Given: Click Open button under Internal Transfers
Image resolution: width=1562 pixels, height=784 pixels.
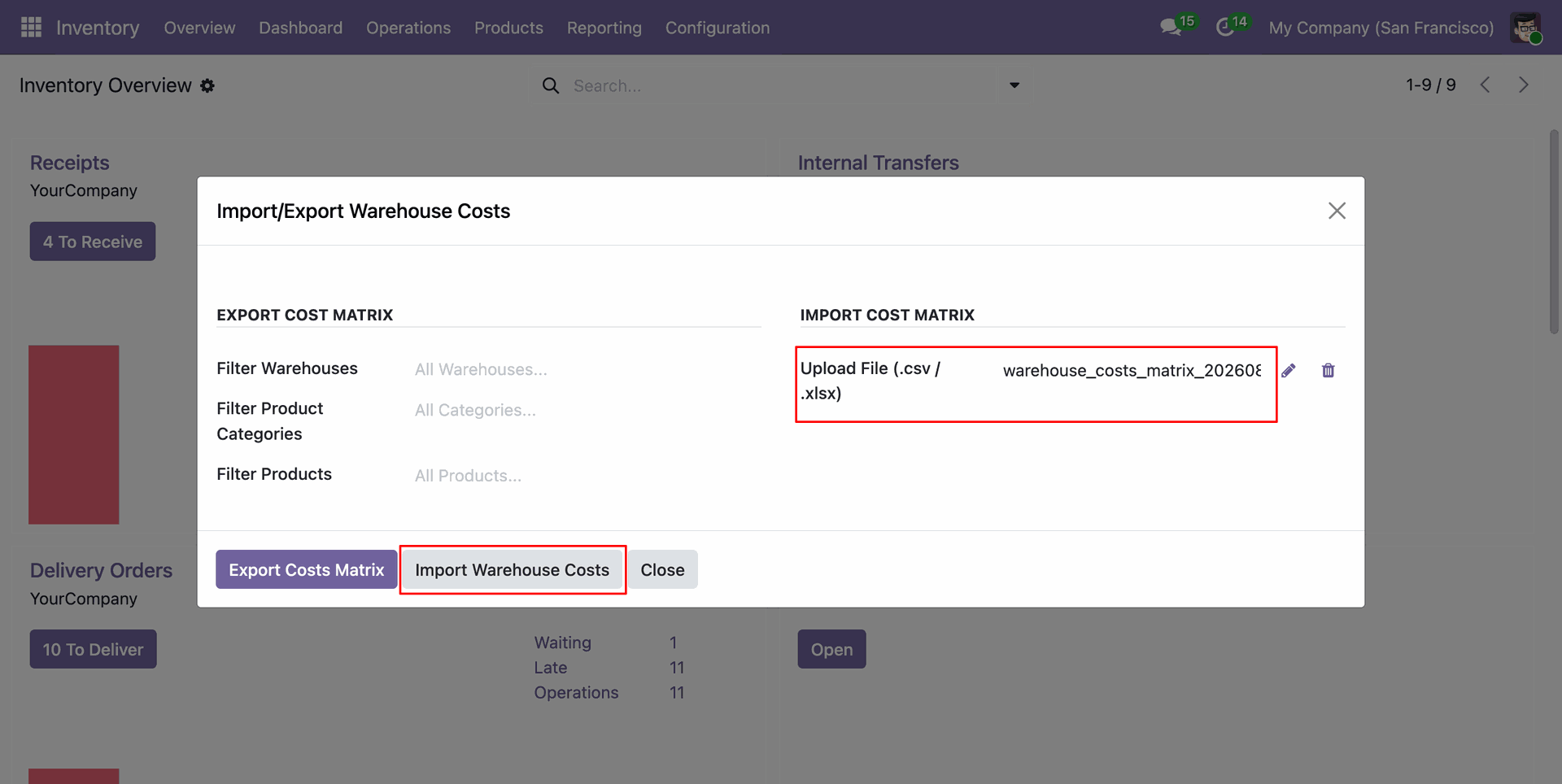Looking at the screenshot, I should tap(831, 649).
